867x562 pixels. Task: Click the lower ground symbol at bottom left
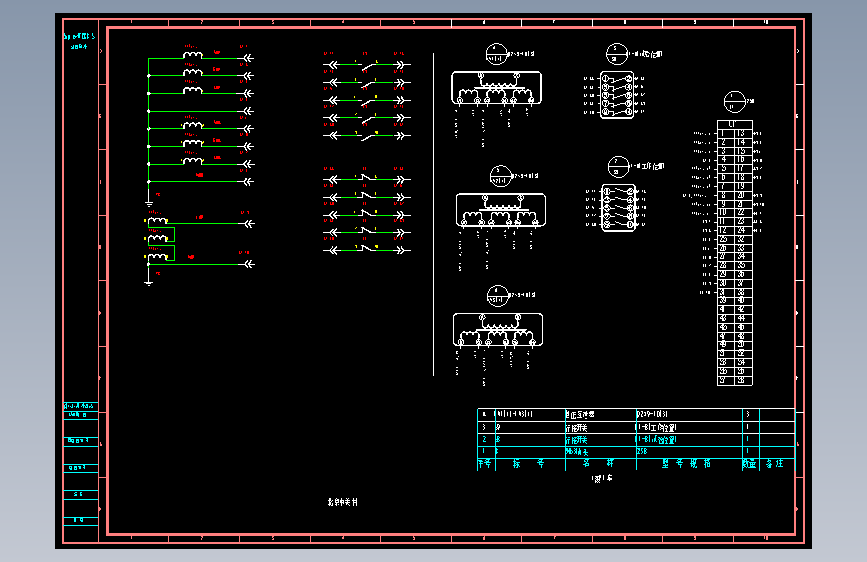(x=148, y=282)
